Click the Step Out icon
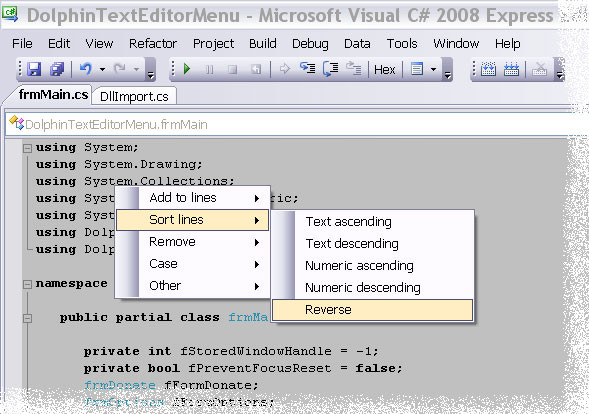The height and width of the screenshot is (414, 589). [354, 68]
